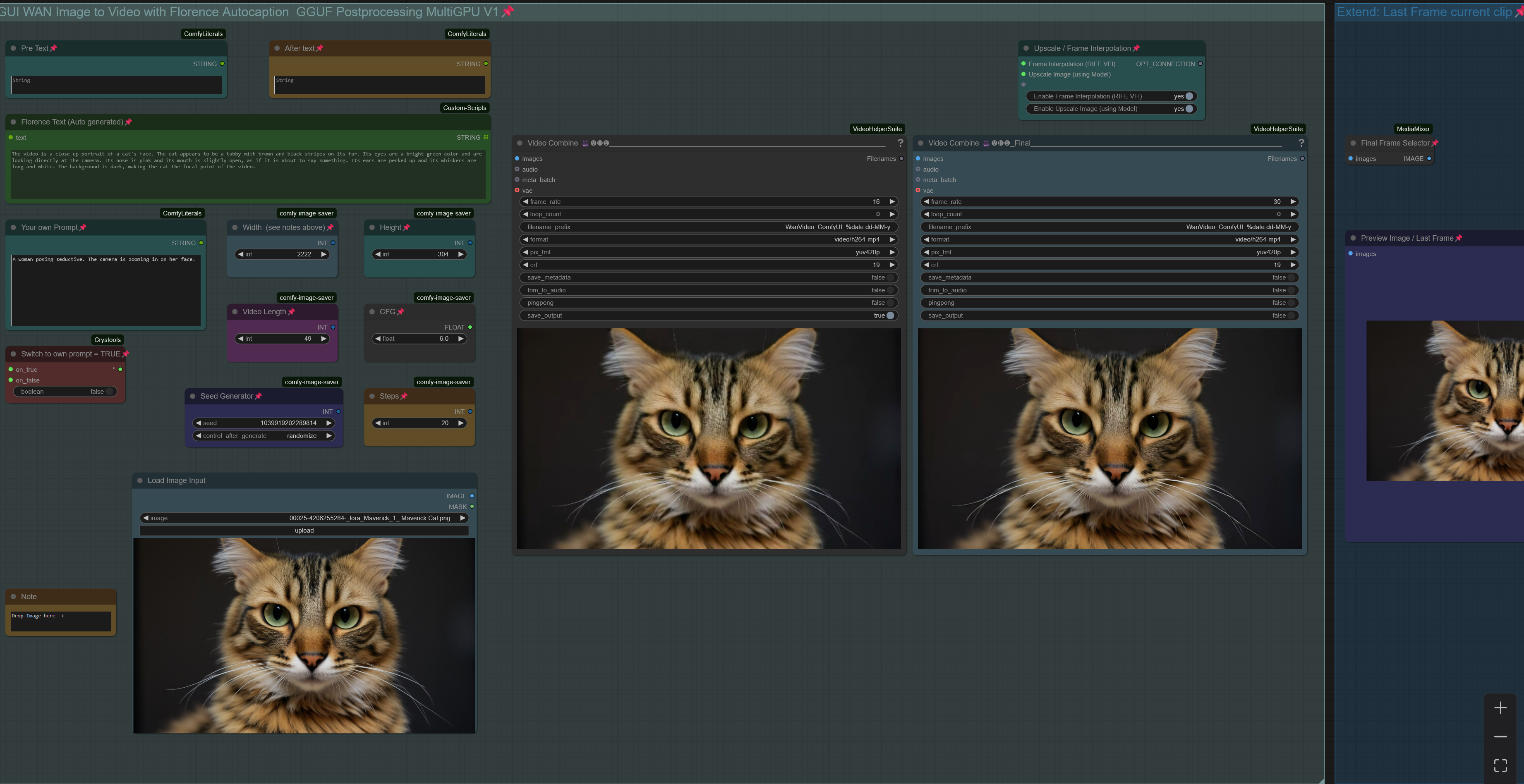Increase Steps int value with right arrow

460,423
